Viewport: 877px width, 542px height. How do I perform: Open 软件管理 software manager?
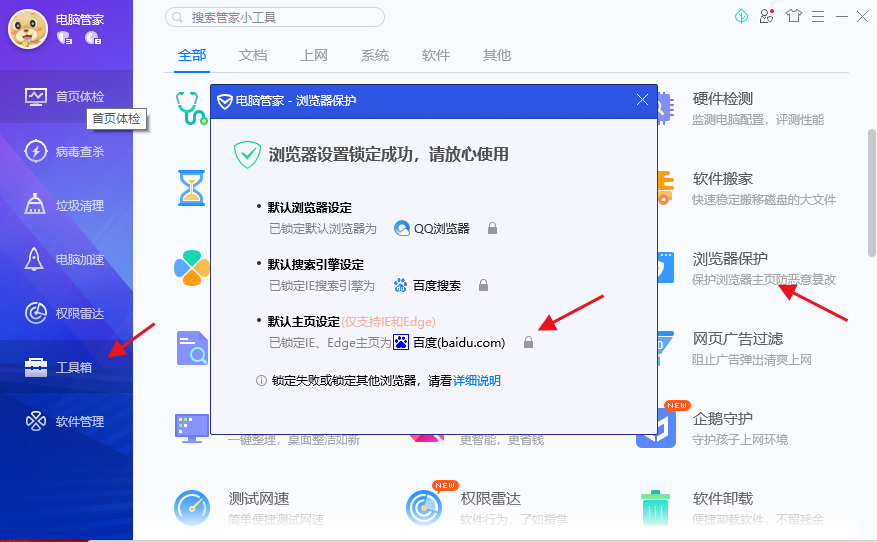pos(66,421)
